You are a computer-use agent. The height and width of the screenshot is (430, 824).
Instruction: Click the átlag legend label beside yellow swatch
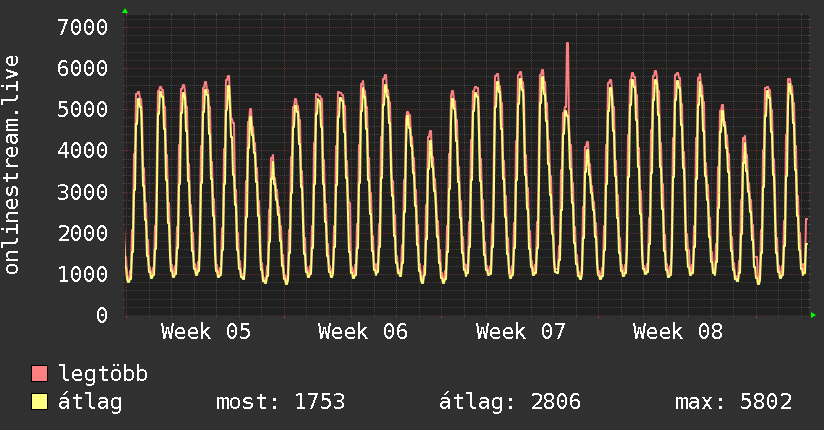tap(90, 402)
